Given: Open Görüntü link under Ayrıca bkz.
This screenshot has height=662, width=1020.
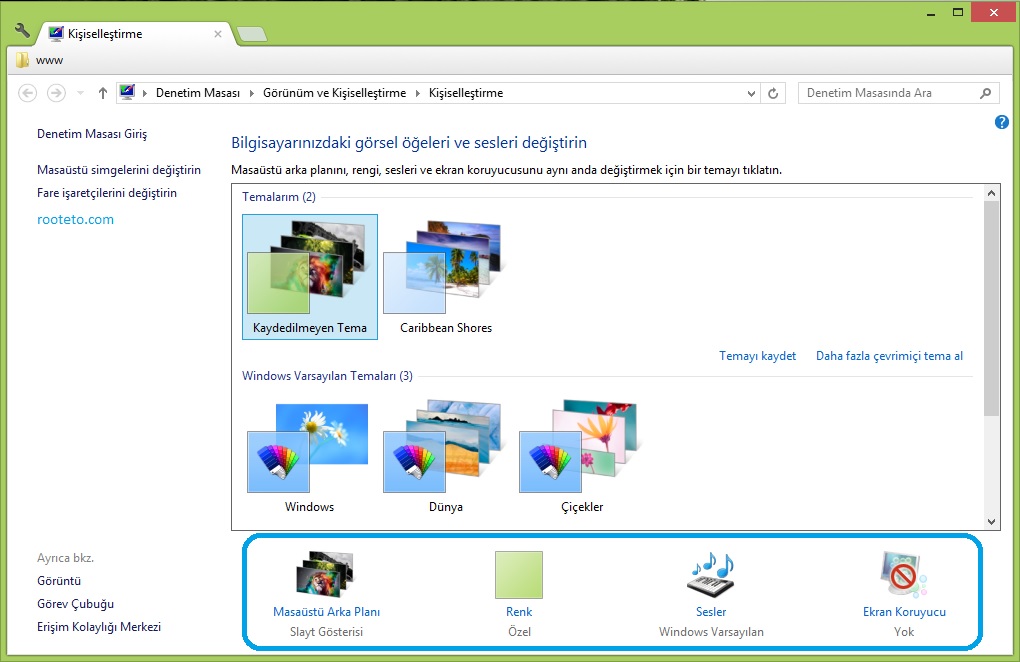Looking at the screenshot, I should click(x=59, y=581).
